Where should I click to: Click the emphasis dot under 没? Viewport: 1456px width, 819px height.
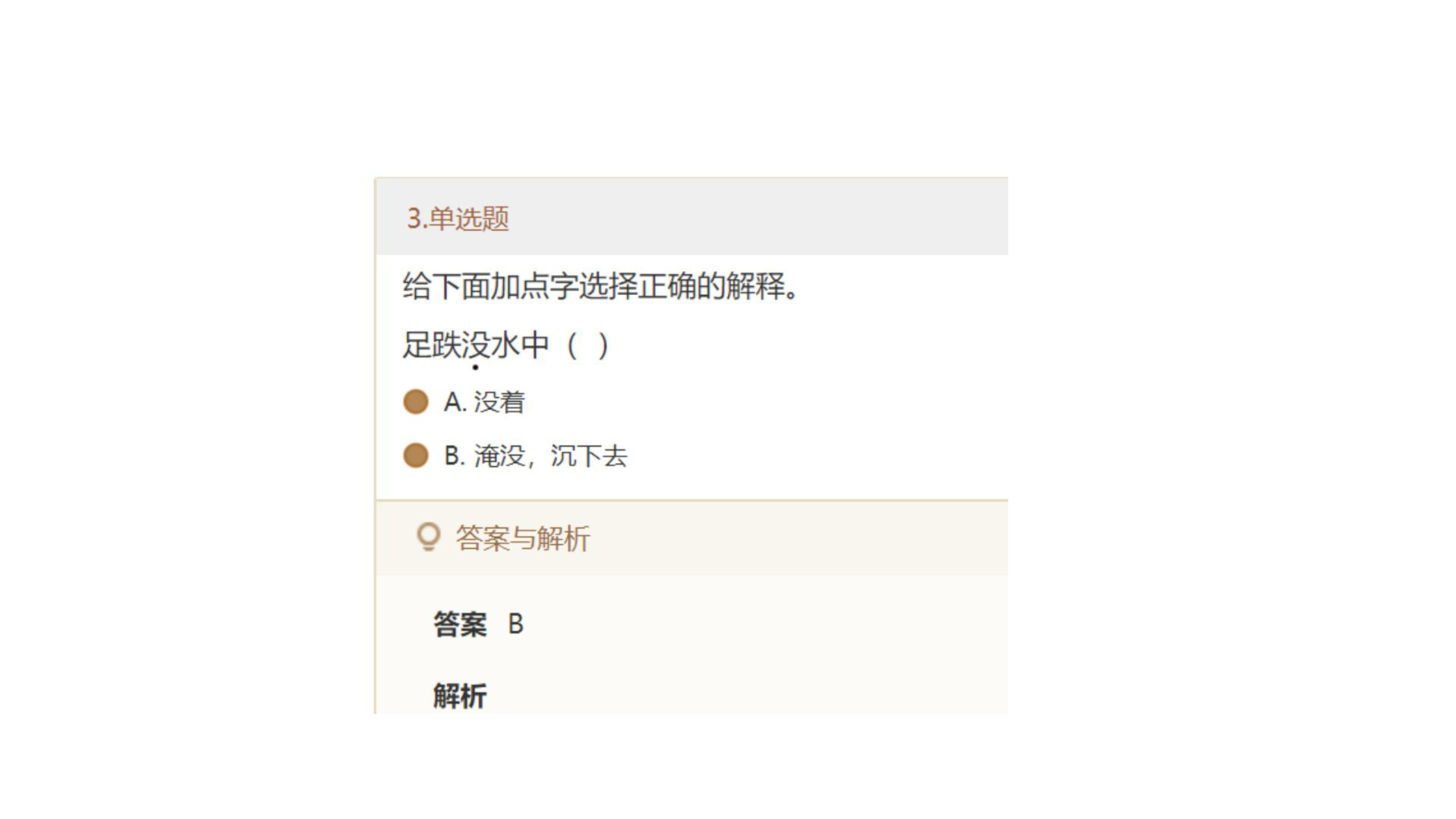[475, 367]
